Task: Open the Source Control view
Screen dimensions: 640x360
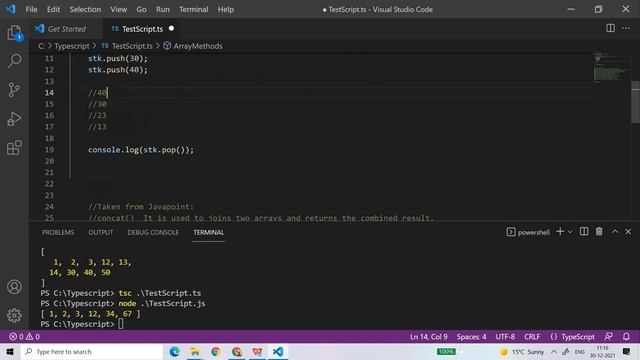Action: (x=14, y=90)
